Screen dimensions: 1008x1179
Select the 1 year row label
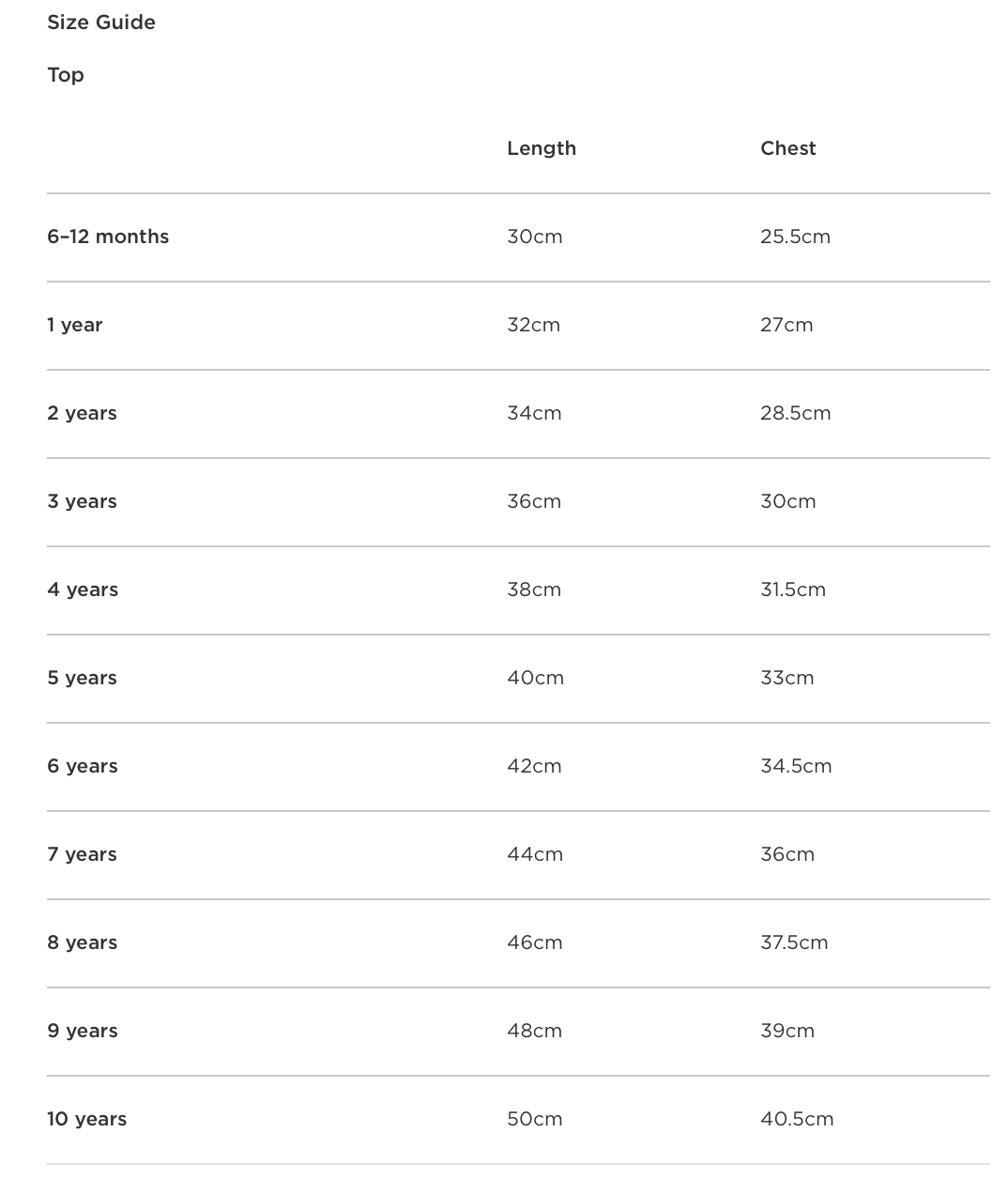pyautogui.click(x=75, y=325)
